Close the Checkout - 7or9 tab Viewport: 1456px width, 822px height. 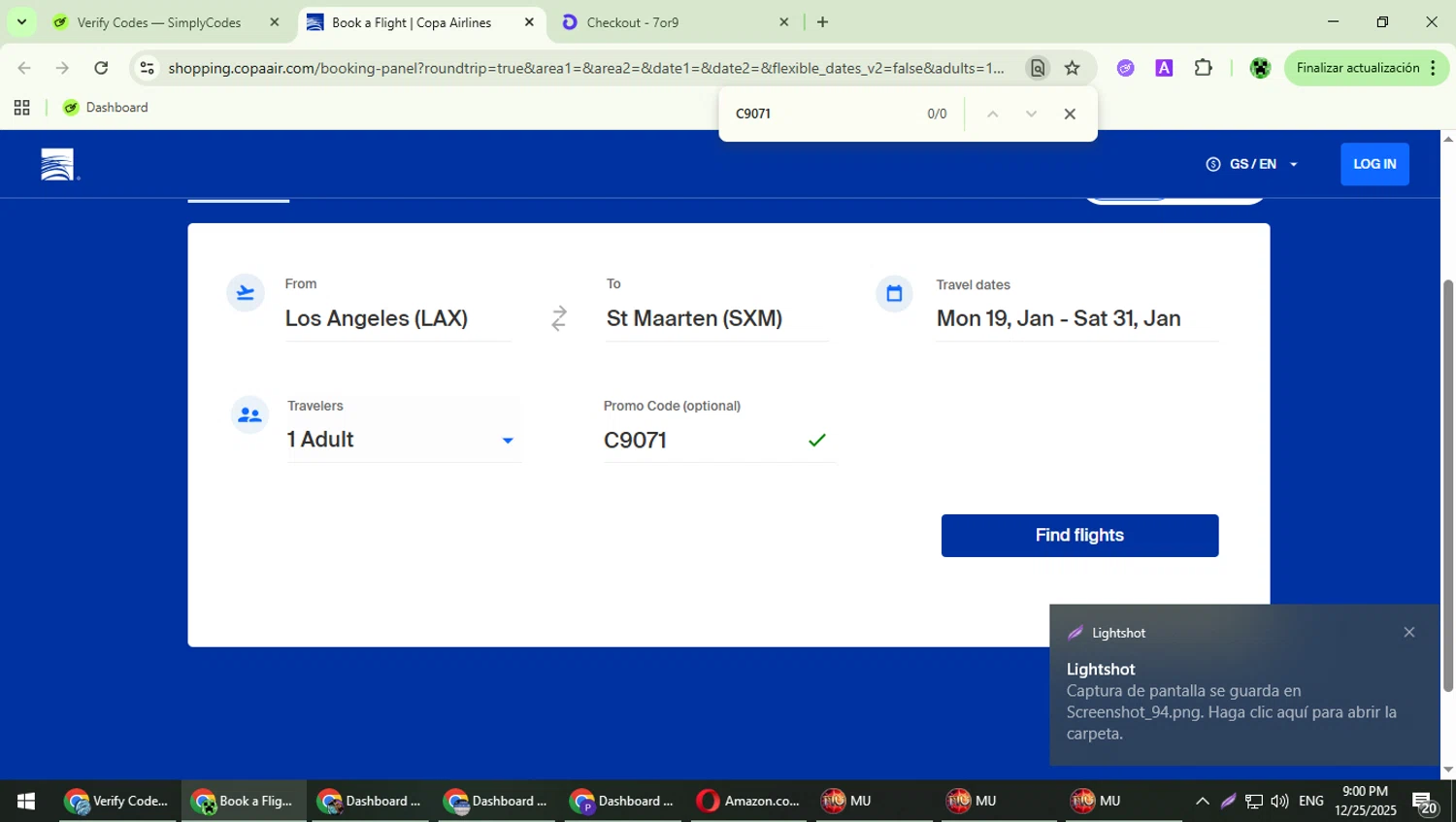(784, 22)
